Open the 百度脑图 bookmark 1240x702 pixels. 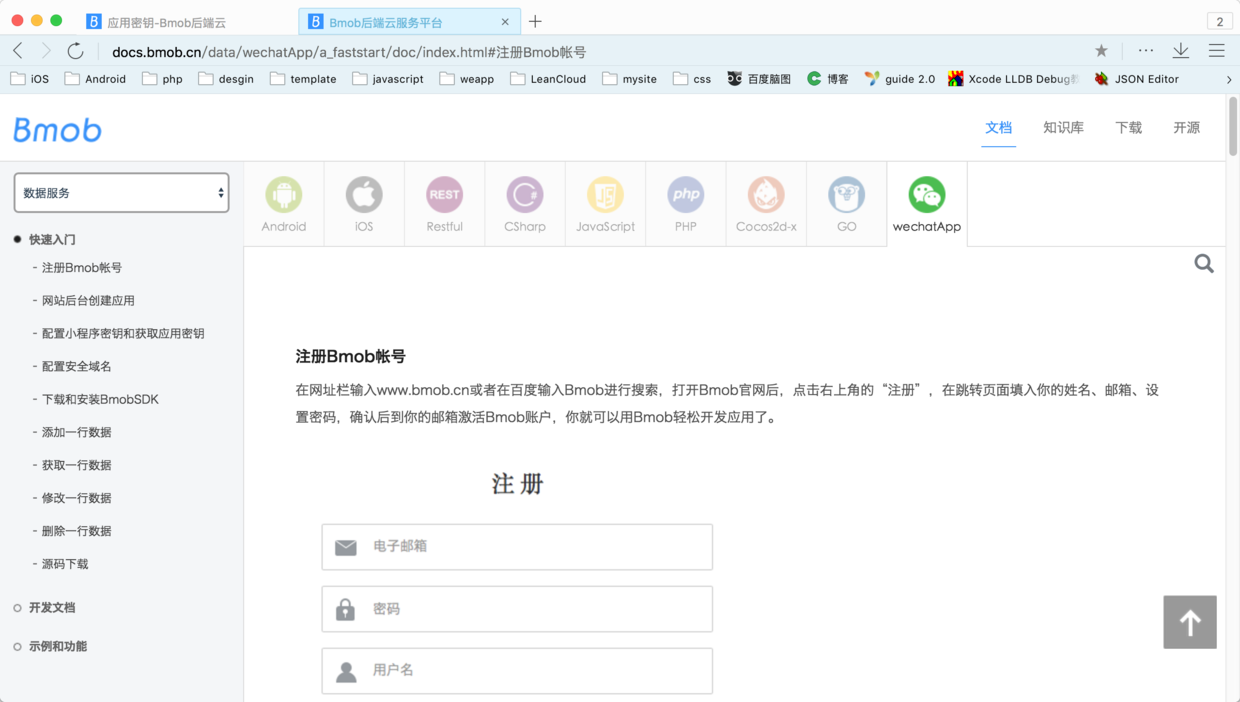tap(759, 79)
